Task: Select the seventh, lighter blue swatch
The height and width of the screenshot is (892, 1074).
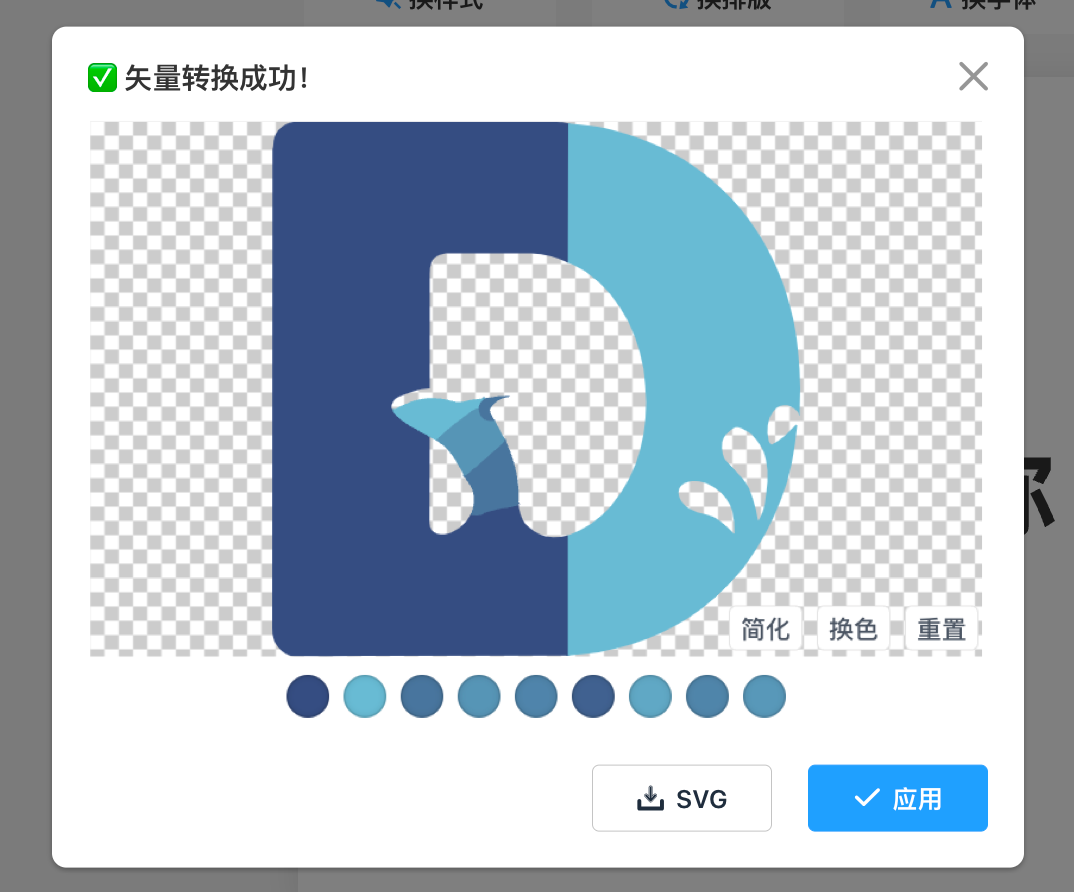Action: tap(650, 696)
